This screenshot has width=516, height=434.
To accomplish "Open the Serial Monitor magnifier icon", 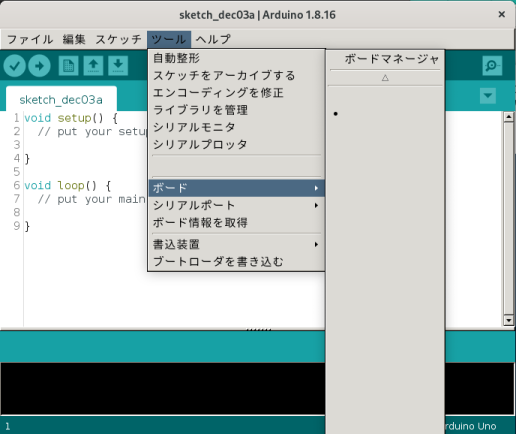I will tap(492, 66).
